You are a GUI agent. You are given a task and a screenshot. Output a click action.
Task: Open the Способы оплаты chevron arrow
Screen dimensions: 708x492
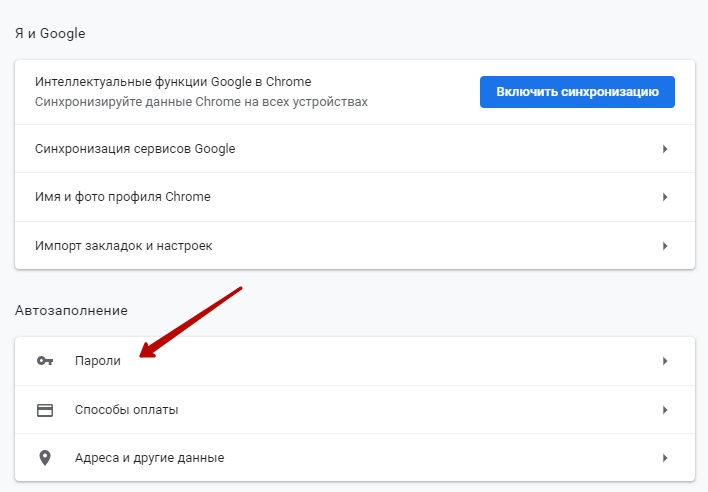click(665, 409)
